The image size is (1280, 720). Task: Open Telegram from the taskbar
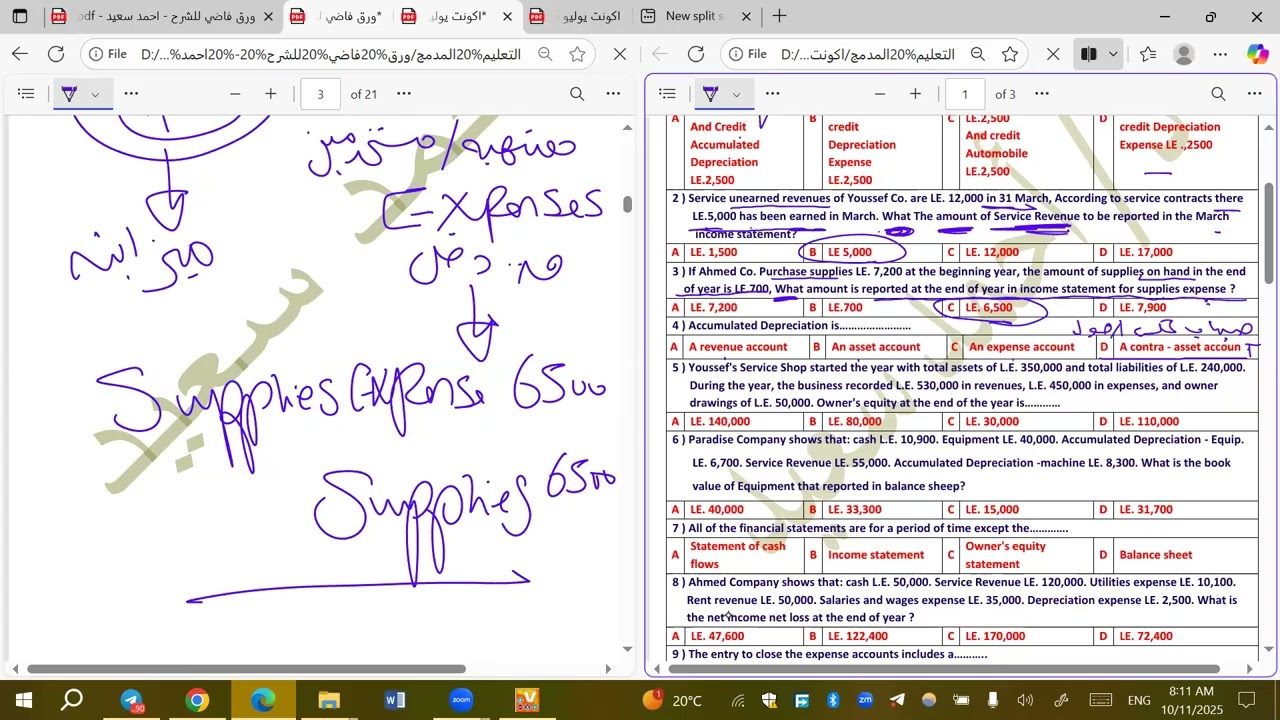pyautogui.click(x=132, y=700)
